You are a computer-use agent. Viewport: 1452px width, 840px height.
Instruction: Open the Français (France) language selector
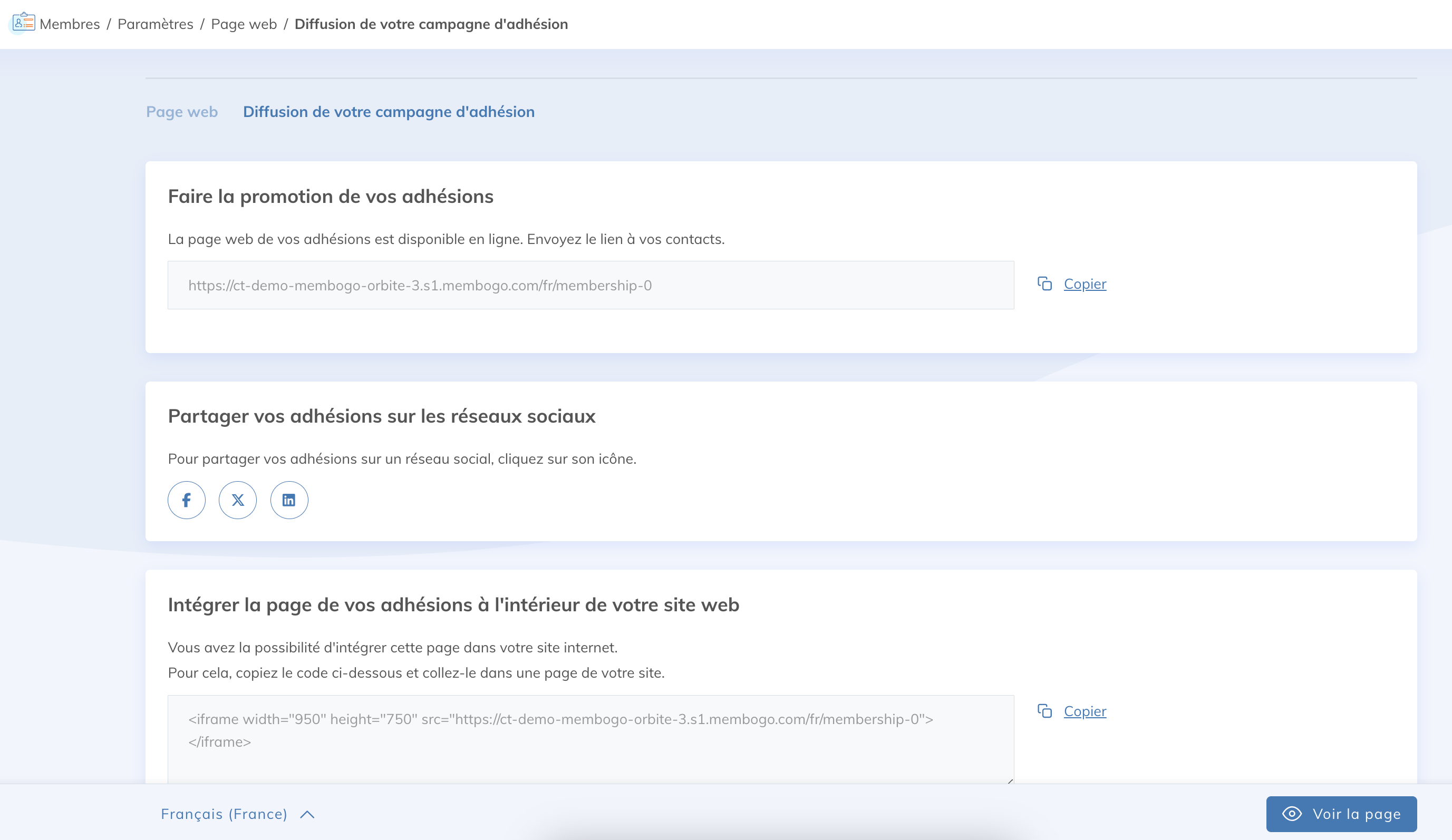(x=224, y=814)
